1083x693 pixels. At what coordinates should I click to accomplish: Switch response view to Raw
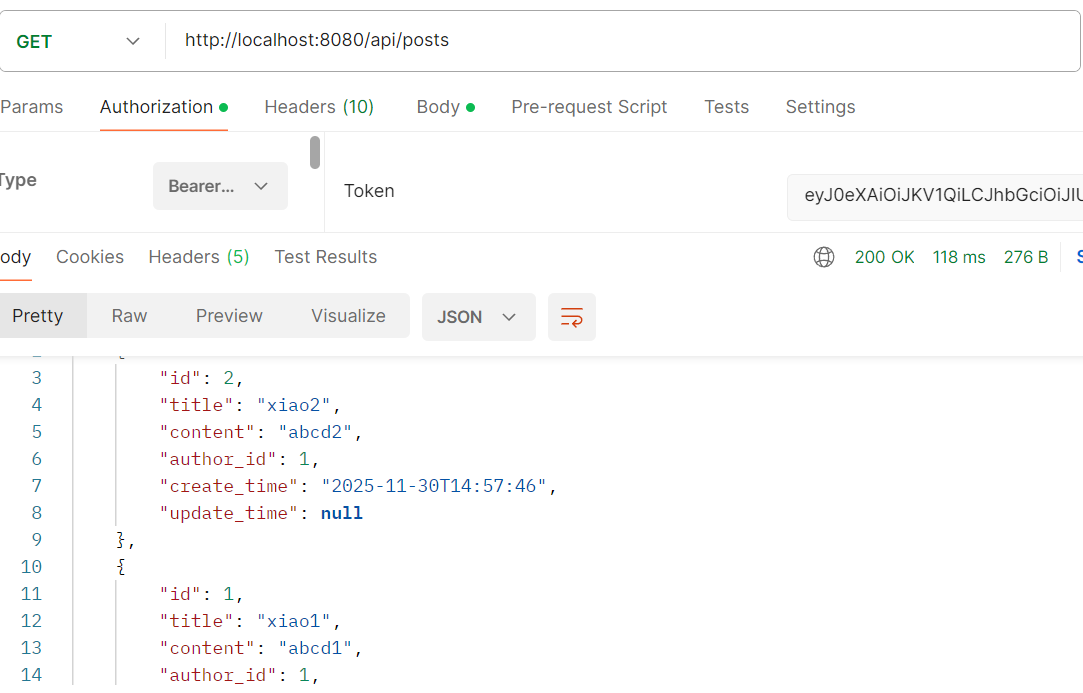coord(129,316)
